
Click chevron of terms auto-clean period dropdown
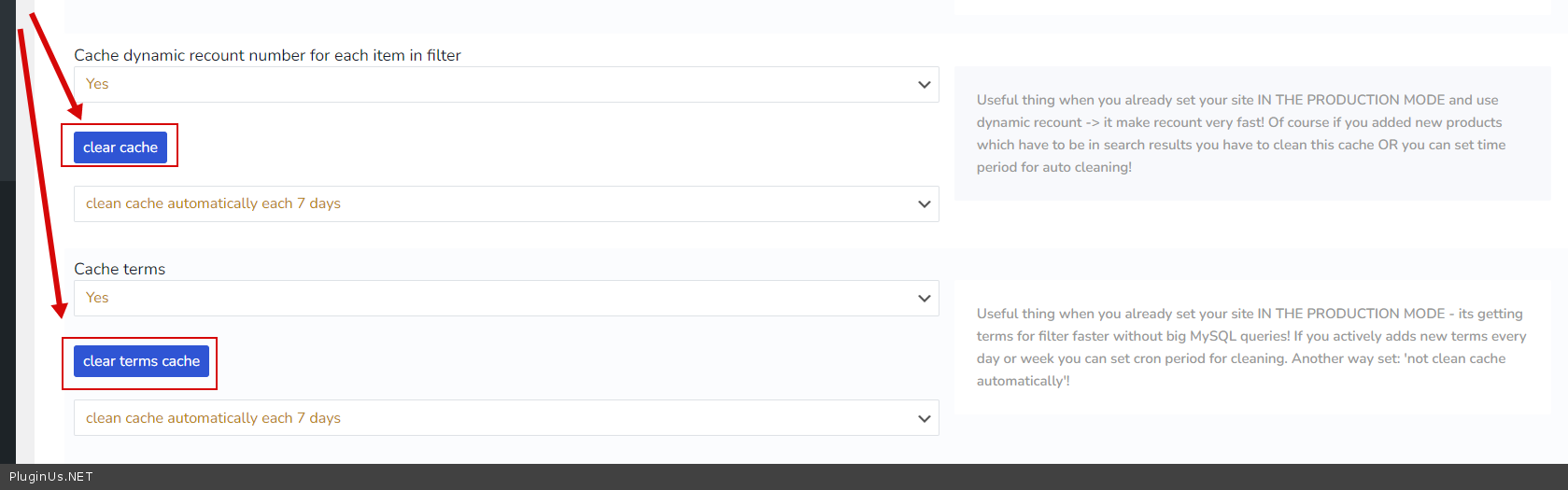[x=924, y=419]
